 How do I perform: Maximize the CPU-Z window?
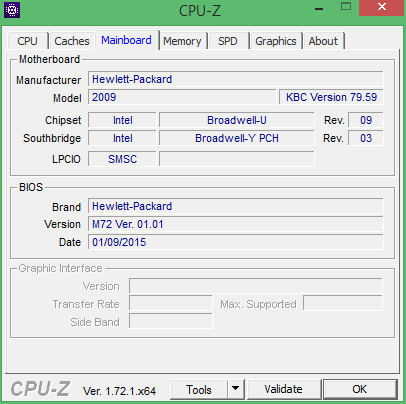pos(346,7)
